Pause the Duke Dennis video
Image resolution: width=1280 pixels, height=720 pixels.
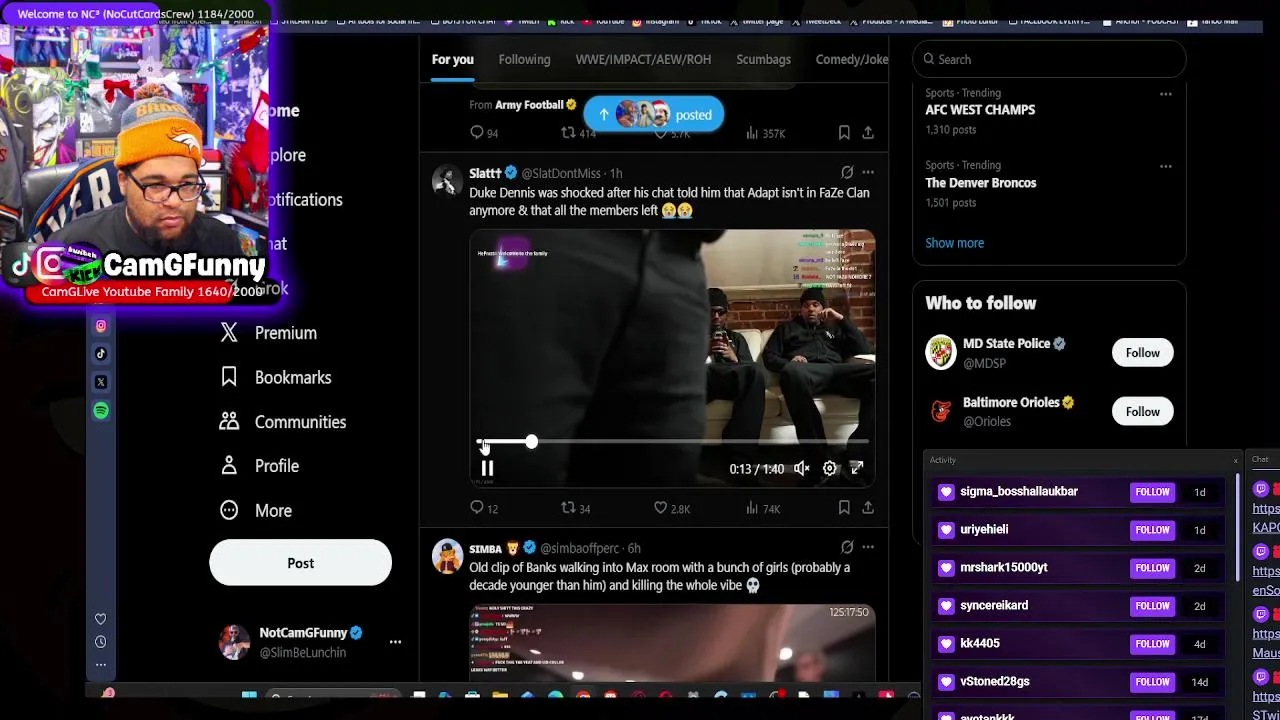click(487, 468)
